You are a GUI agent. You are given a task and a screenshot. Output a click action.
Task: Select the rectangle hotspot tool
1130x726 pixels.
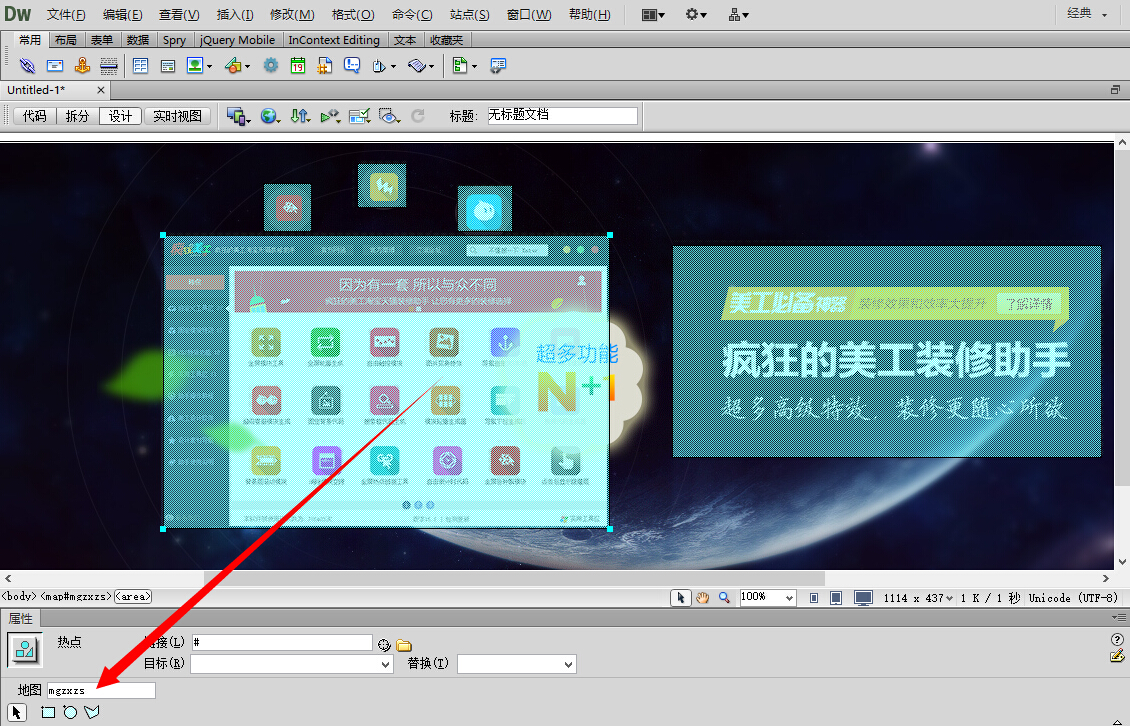(48, 712)
